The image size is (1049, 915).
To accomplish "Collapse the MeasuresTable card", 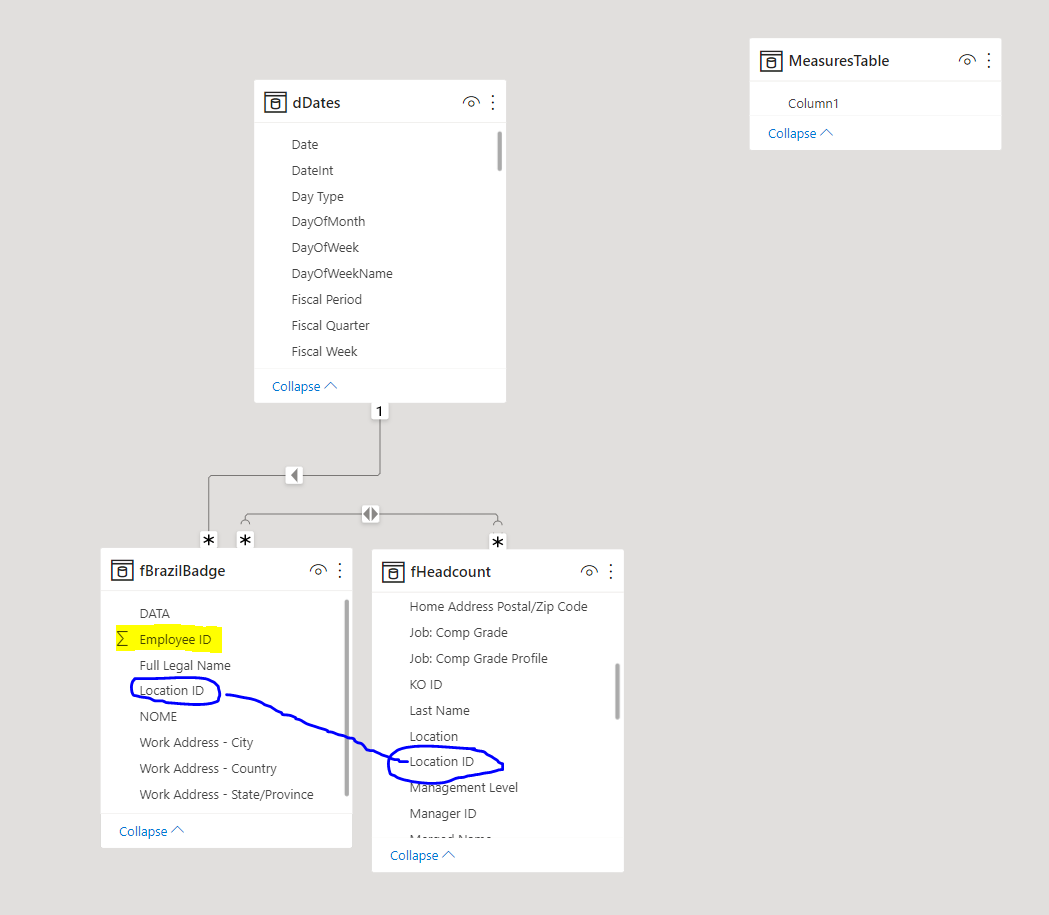I will coord(800,133).
